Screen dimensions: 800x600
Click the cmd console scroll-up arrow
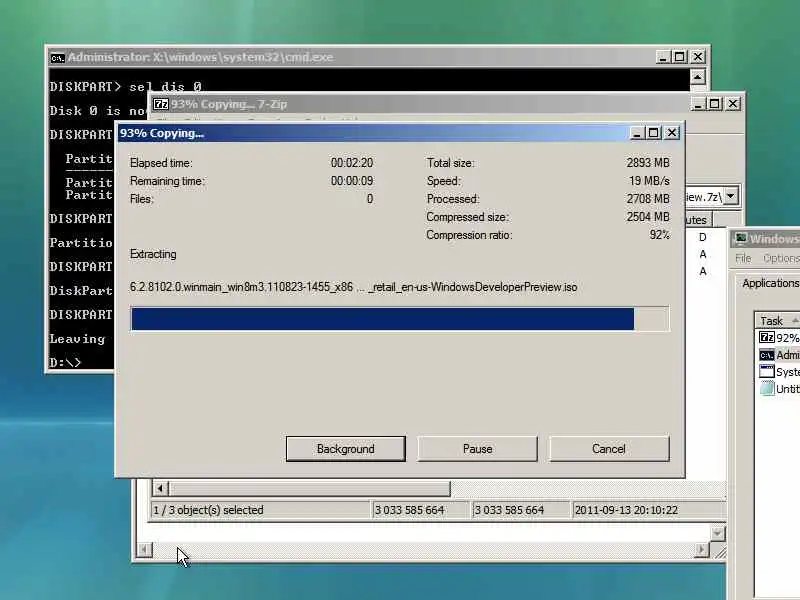pos(697,77)
